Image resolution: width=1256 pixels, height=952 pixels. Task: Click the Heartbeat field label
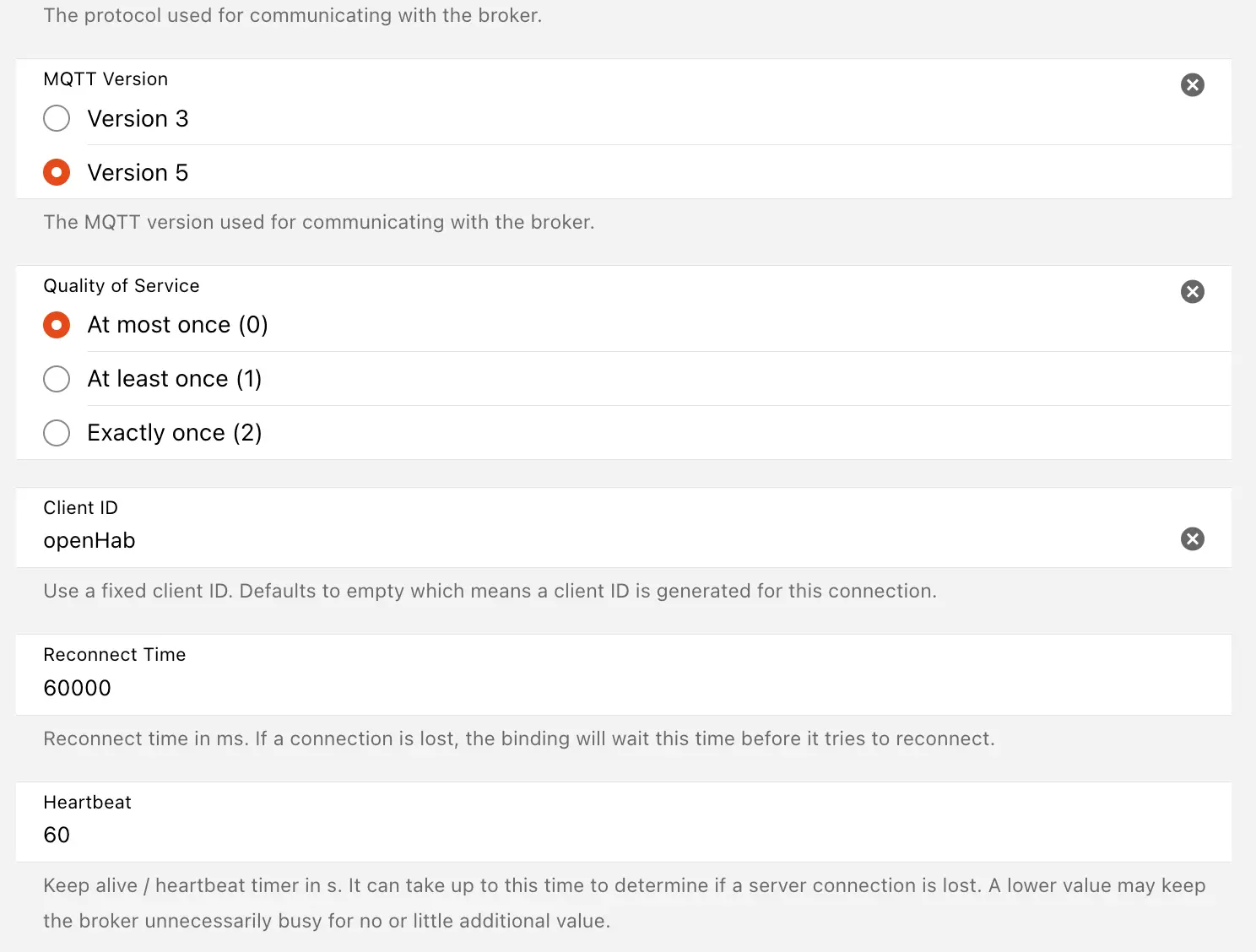pyautogui.click(x=88, y=803)
